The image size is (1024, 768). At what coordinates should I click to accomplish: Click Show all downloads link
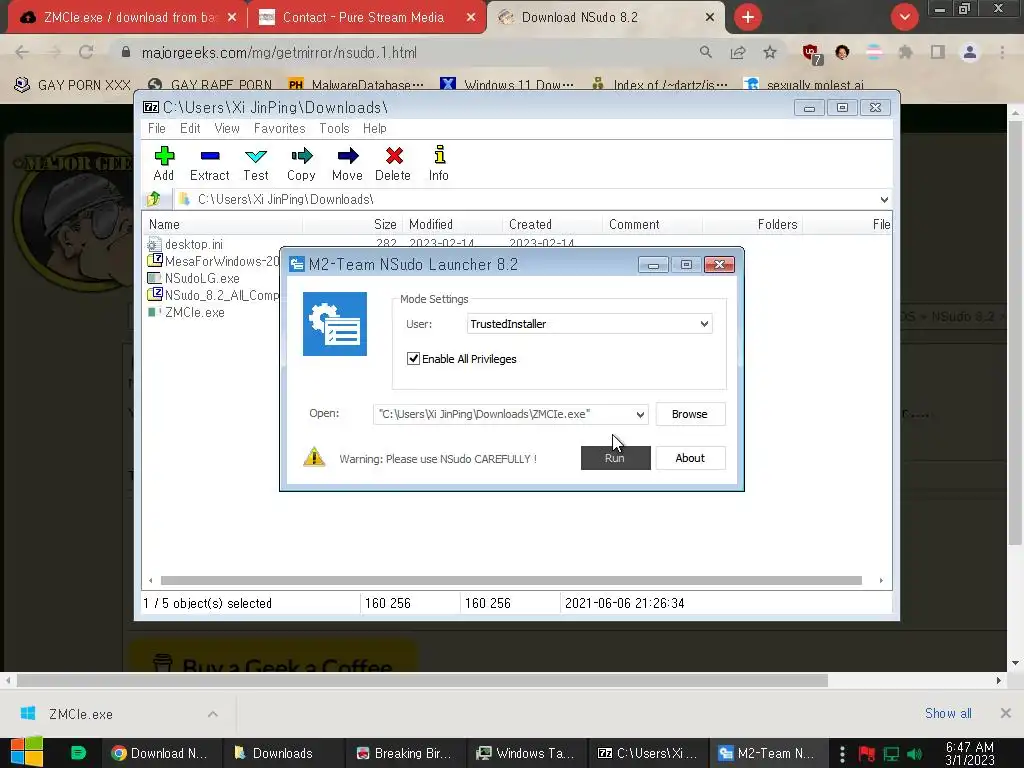948,713
